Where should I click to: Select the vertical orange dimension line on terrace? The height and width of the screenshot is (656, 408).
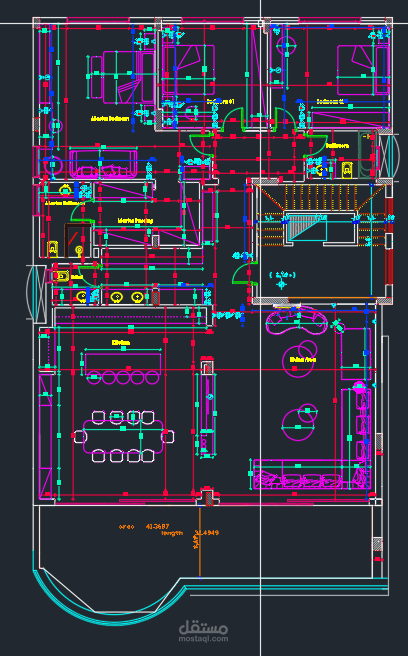pyautogui.click(x=200, y=542)
